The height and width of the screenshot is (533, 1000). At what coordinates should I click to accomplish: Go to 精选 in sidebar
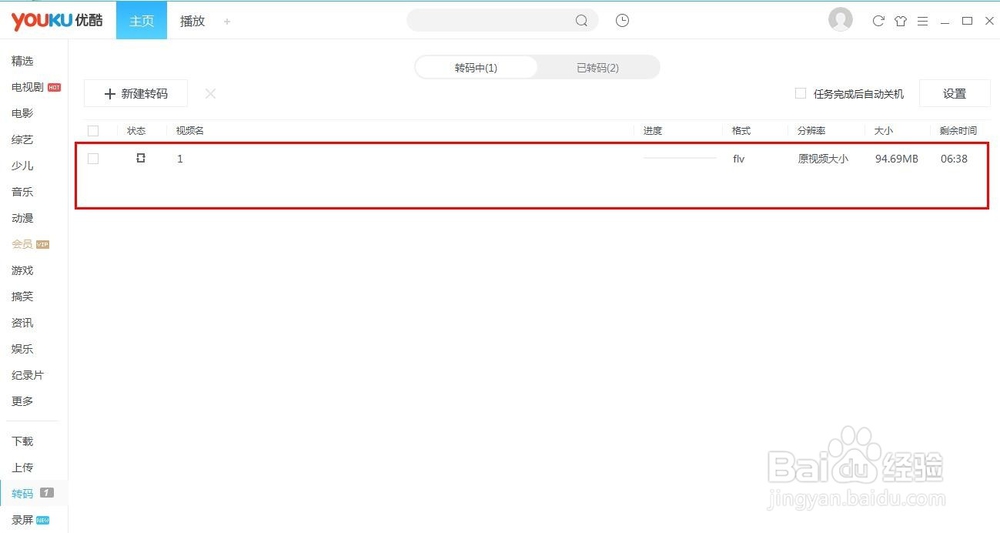click(22, 61)
